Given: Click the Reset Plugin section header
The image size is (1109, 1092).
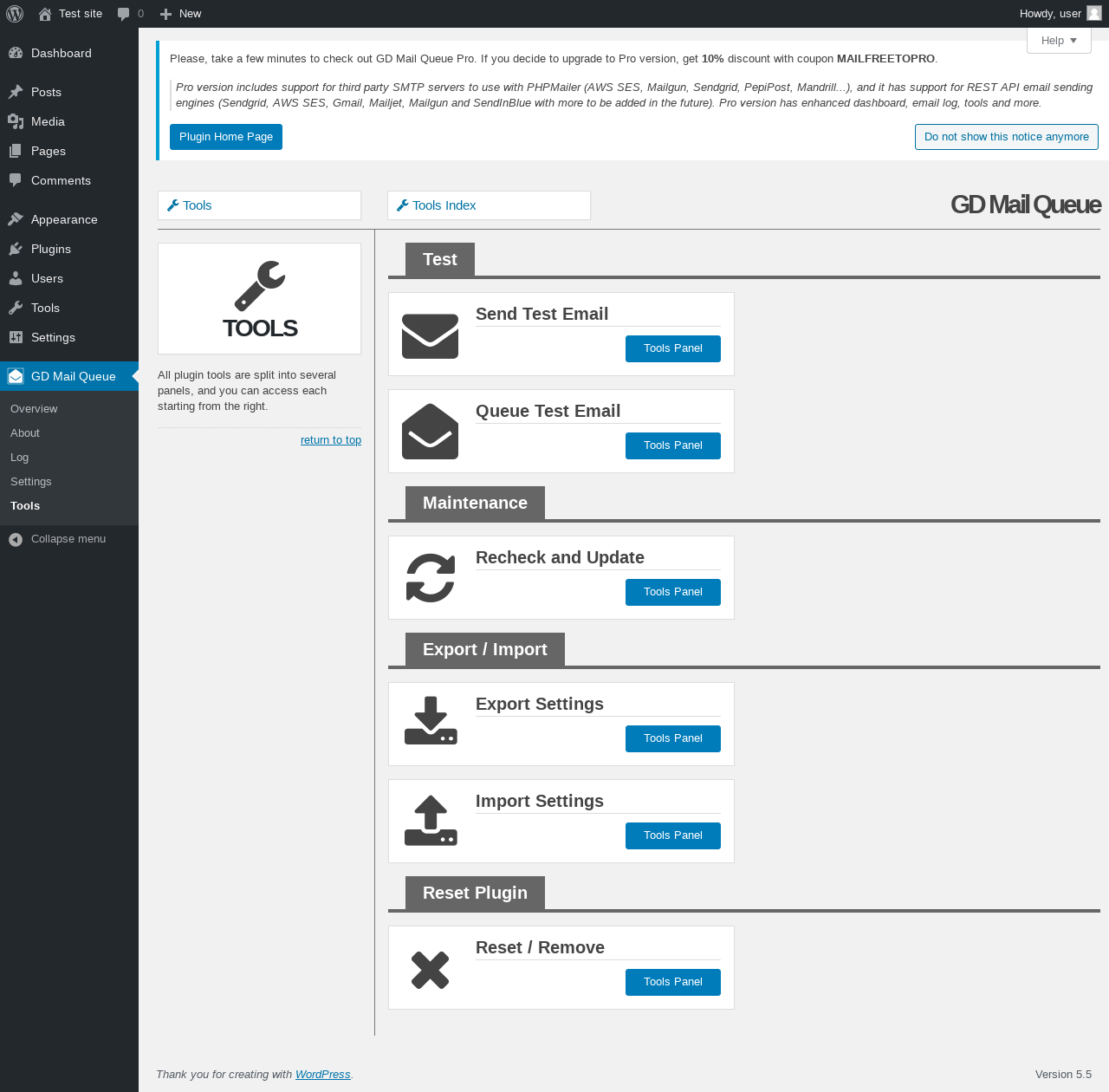Looking at the screenshot, I should (475, 893).
